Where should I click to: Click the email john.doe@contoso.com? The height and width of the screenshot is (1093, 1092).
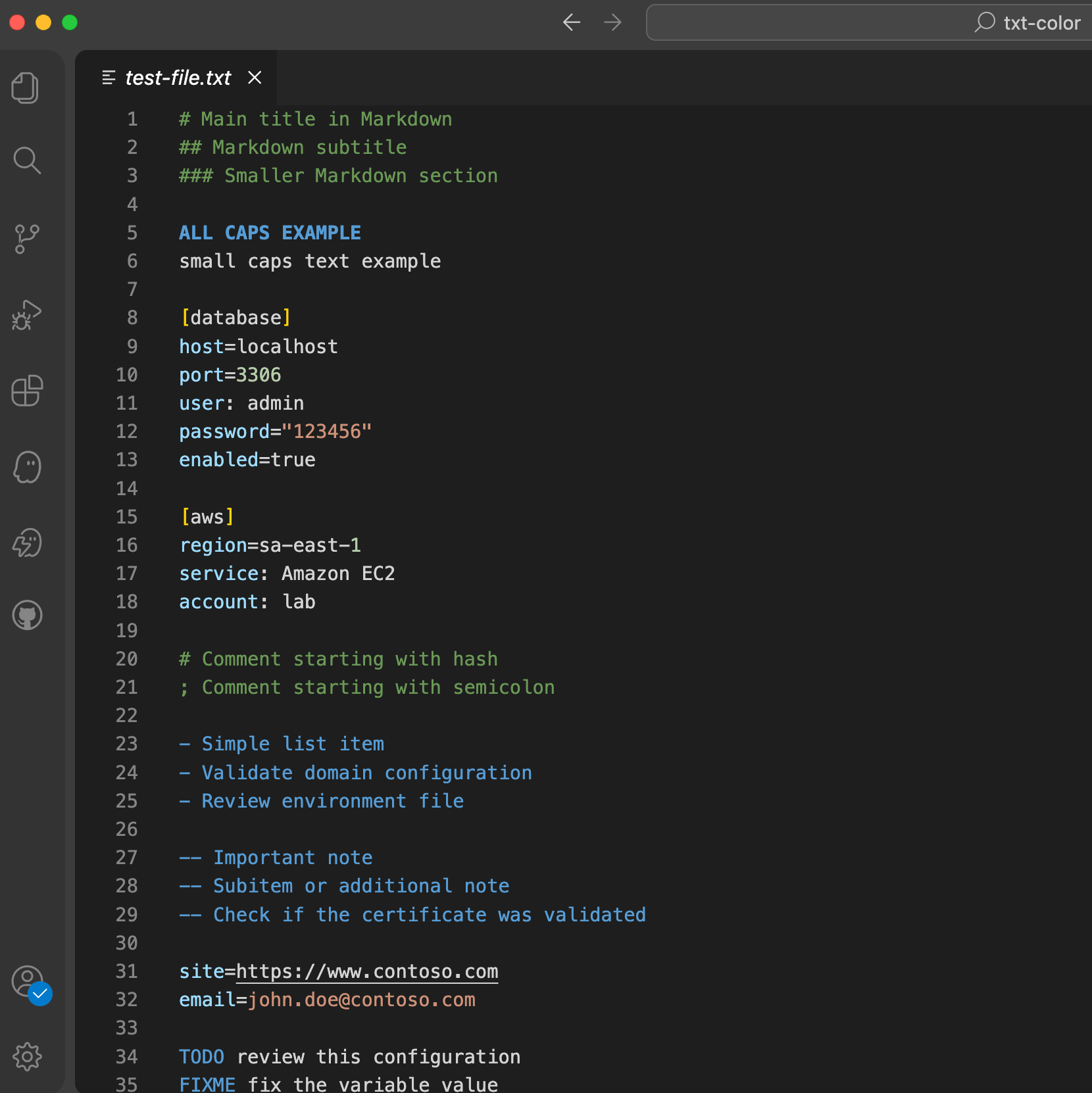tap(361, 1000)
